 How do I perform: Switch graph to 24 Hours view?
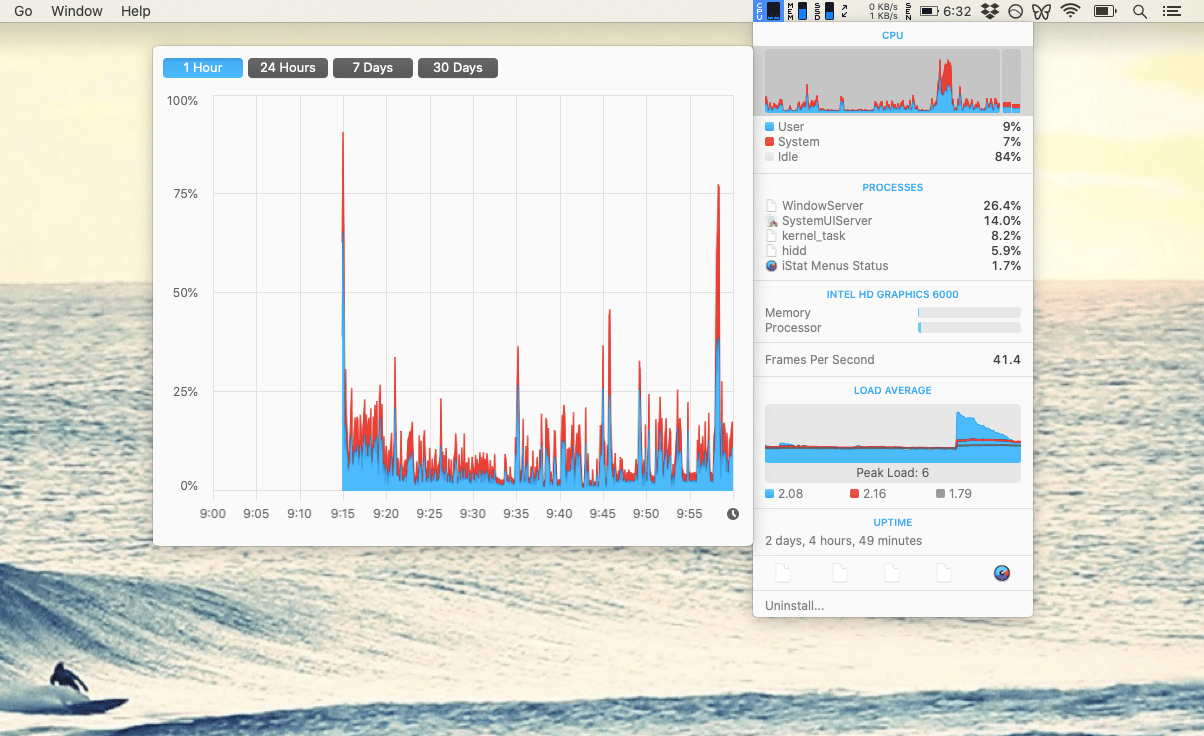(x=288, y=68)
